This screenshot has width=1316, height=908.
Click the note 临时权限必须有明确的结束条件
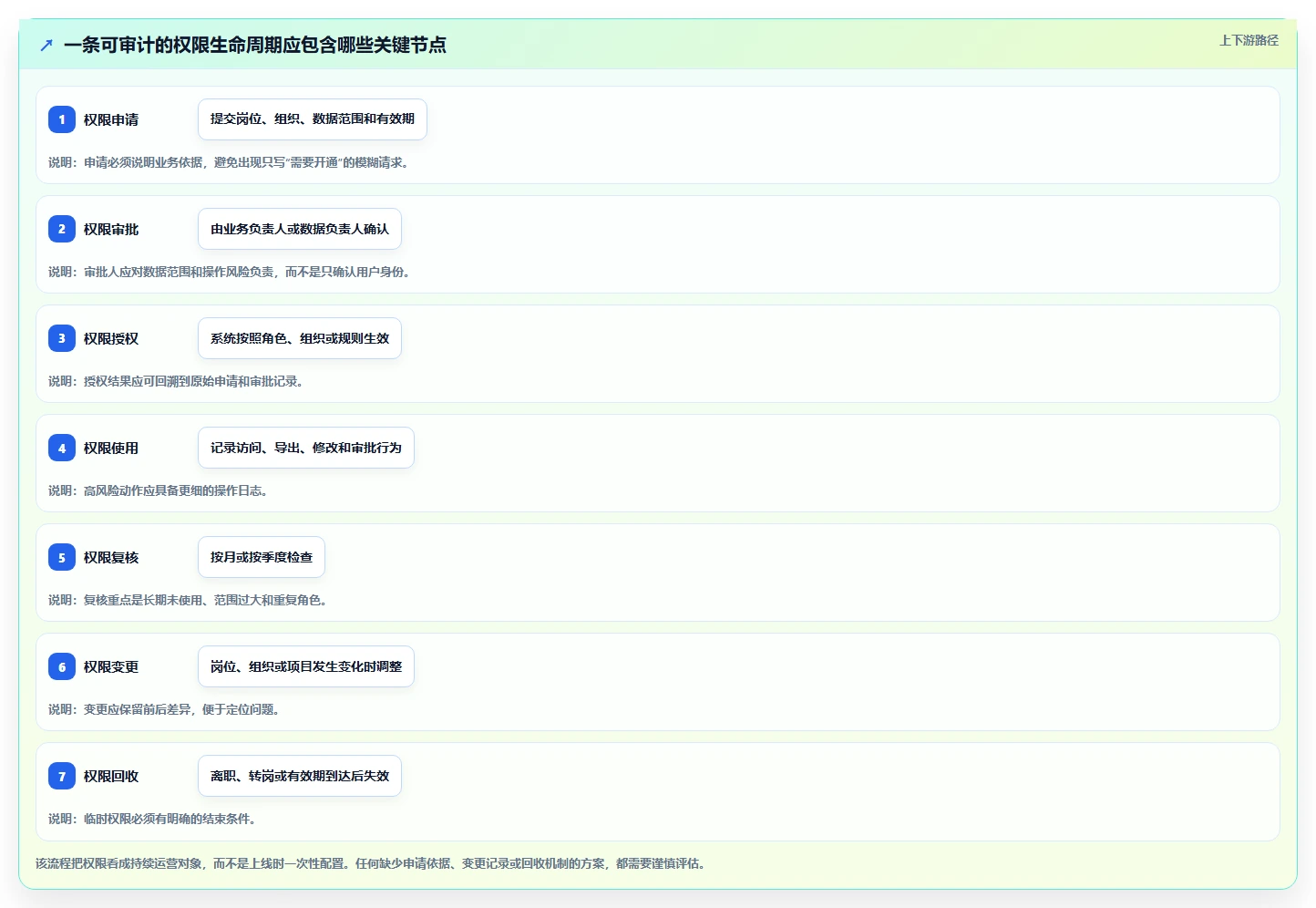click(152, 819)
